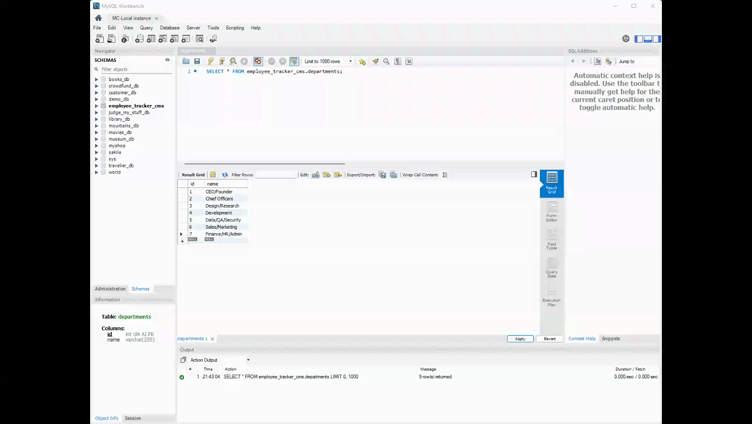This screenshot has height=424, width=752.
Task: Create a new view in active schema
Action: [163, 39]
